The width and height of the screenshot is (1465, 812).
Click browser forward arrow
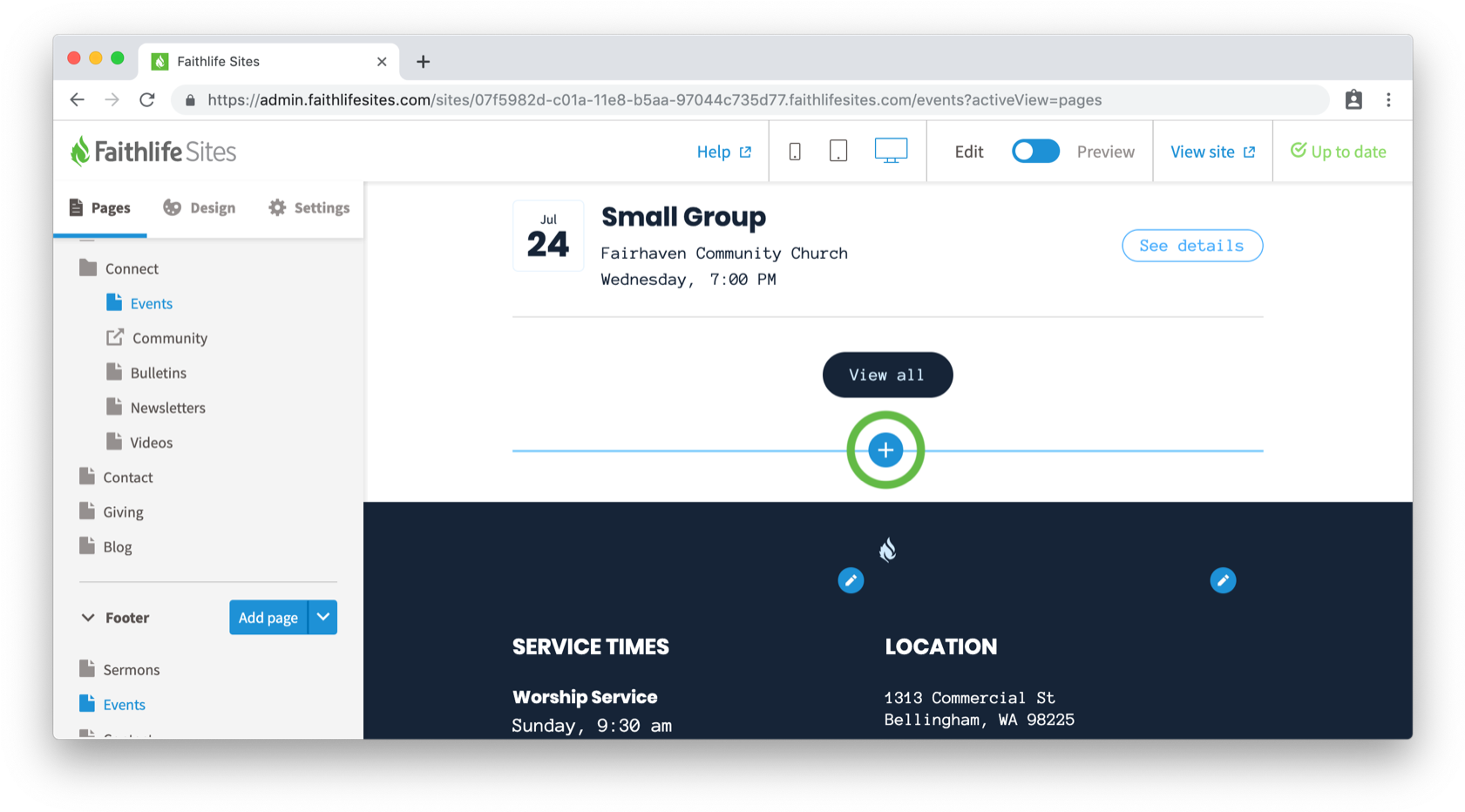112,100
